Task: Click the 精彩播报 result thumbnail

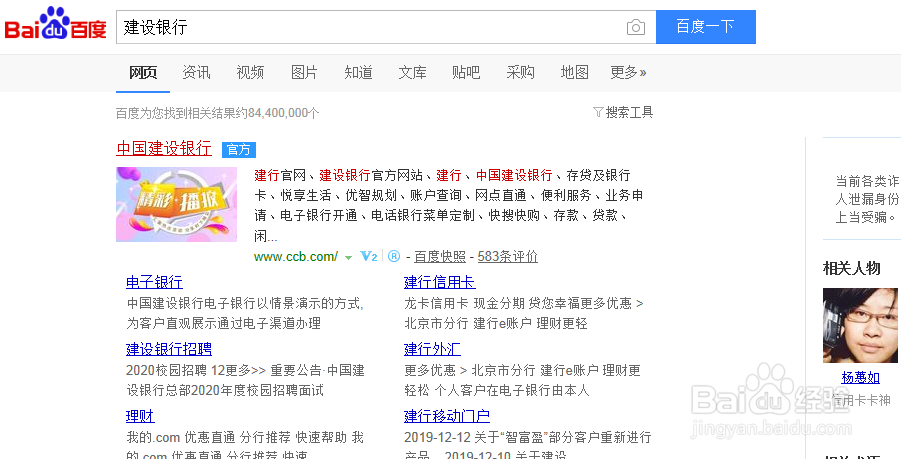Action: click(x=176, y=204)
